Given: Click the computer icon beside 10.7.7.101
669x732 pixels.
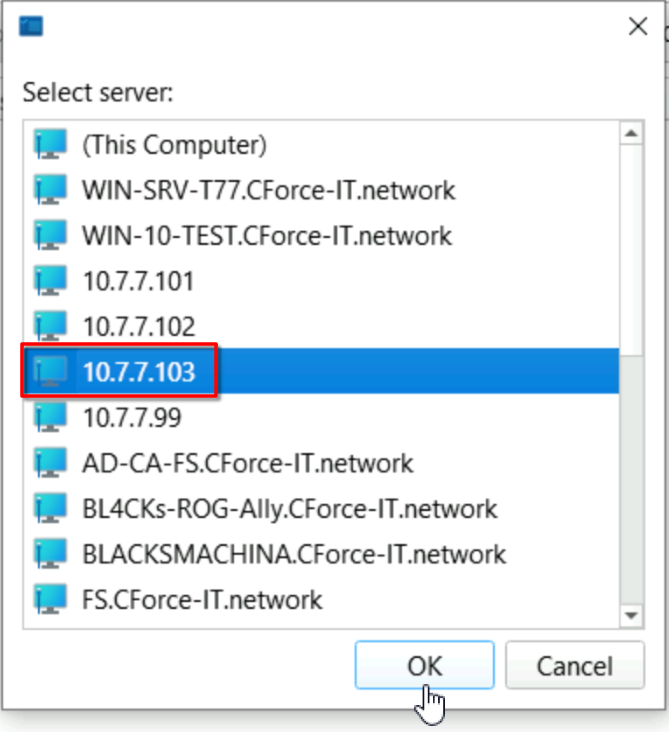Looking at the screenshot, I should pyautogui.click(x=50, y=281).
